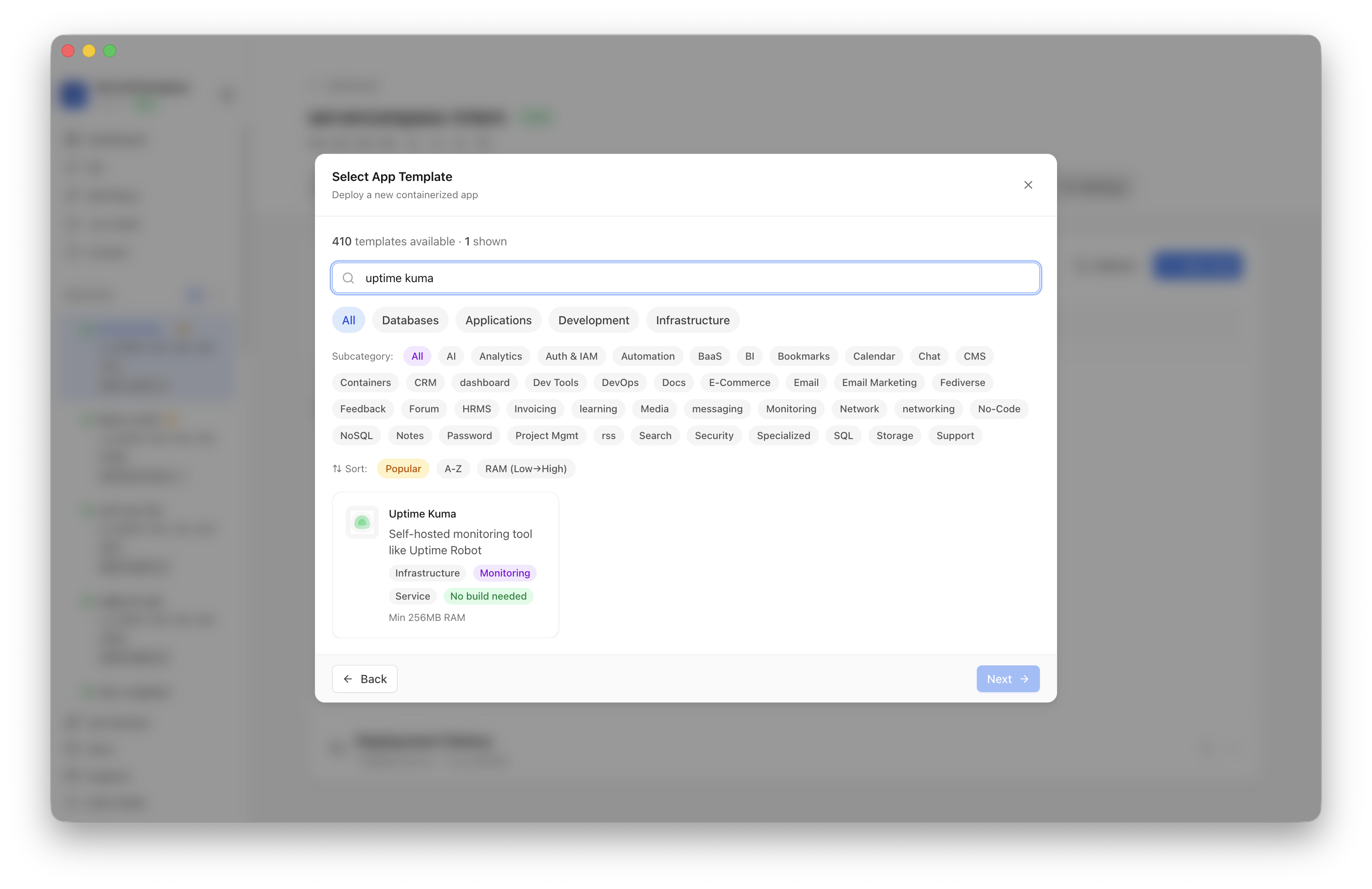Image resolution: width=1372 pixels, height=889 pixels.
Task: Filter by BI subcategory
Action: (750, 356)
